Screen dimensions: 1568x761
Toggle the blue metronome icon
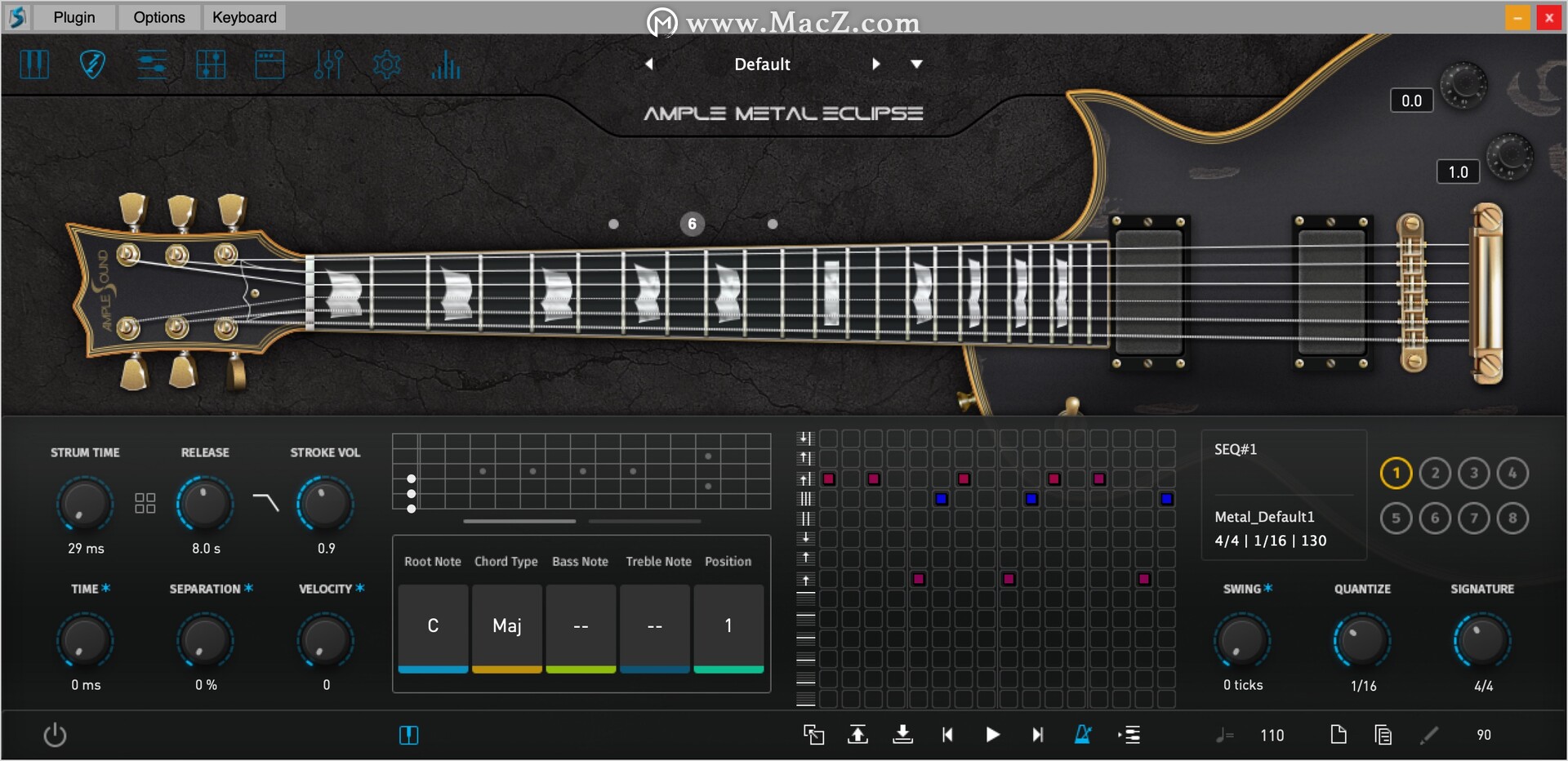(x=1083, y=735)
